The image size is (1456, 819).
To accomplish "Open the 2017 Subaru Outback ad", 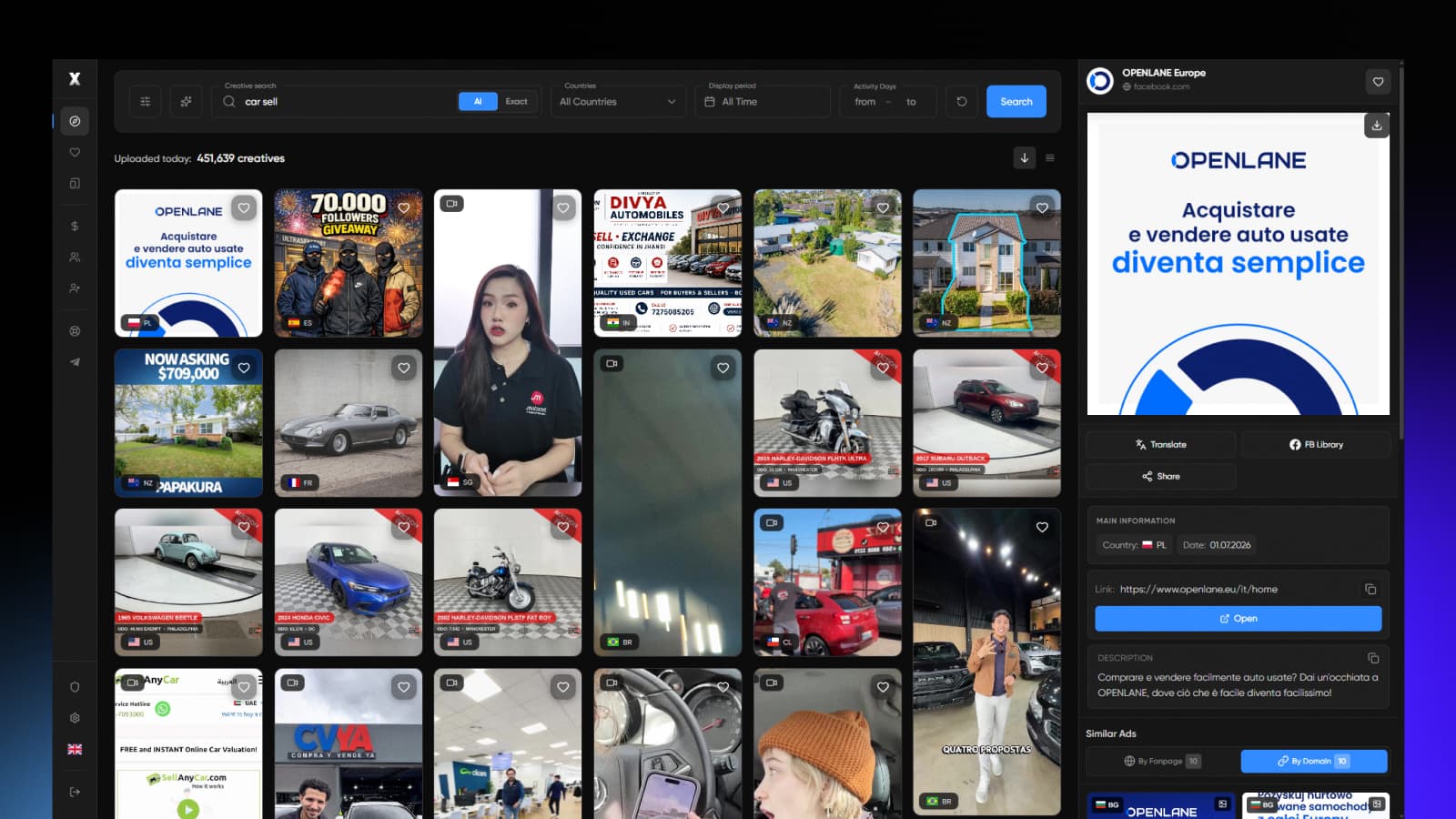I will (x=986, y=423).
